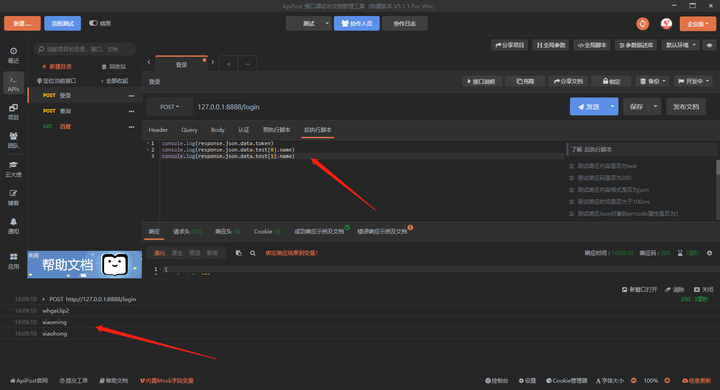Open the user avatar icon

[666, 23]
